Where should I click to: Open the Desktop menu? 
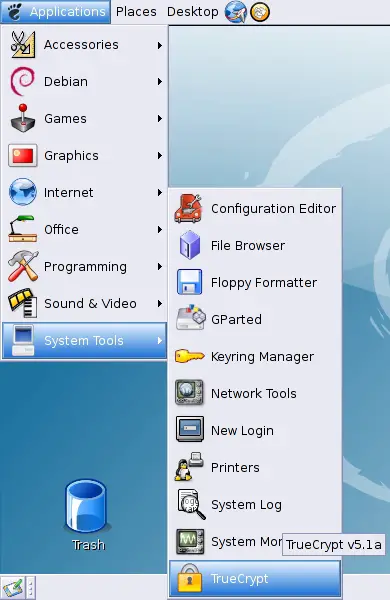click(x=193, y=11)
